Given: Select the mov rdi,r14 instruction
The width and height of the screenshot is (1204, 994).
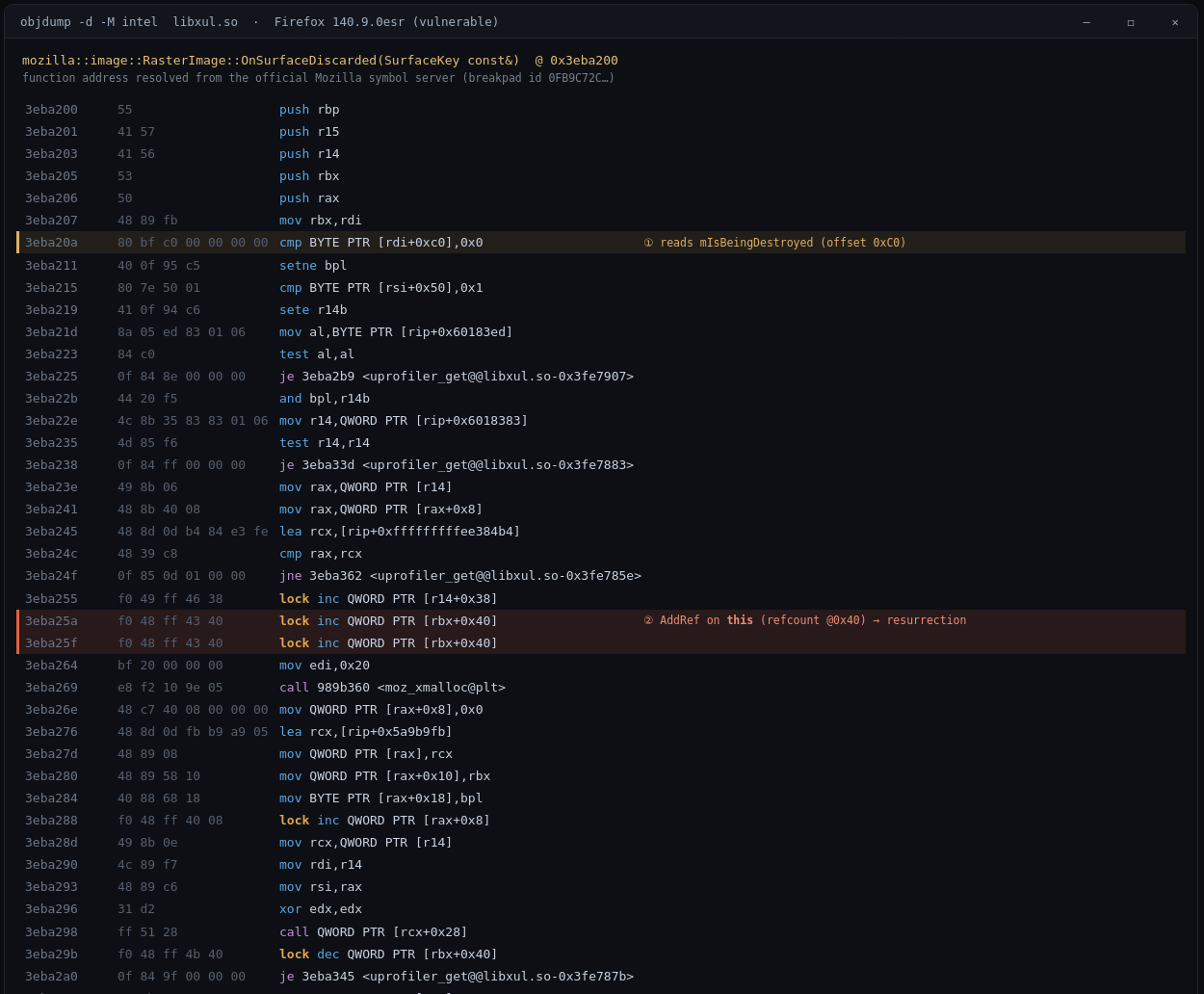Looking at the screenshot, I should [x=321, y=864].
